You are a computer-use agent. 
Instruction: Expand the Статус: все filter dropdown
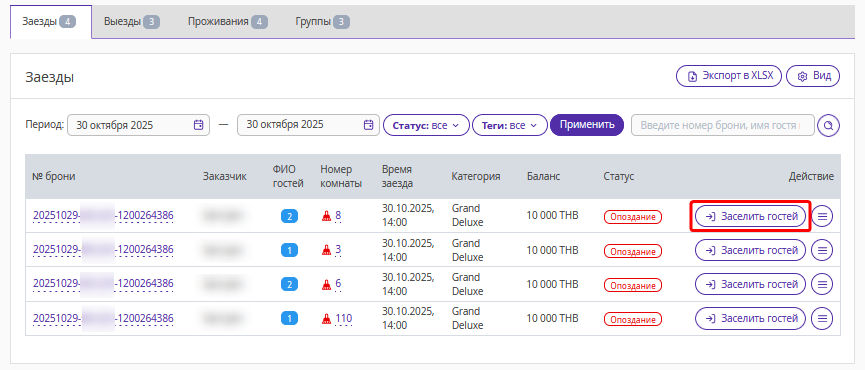click(x=426, y=125)
